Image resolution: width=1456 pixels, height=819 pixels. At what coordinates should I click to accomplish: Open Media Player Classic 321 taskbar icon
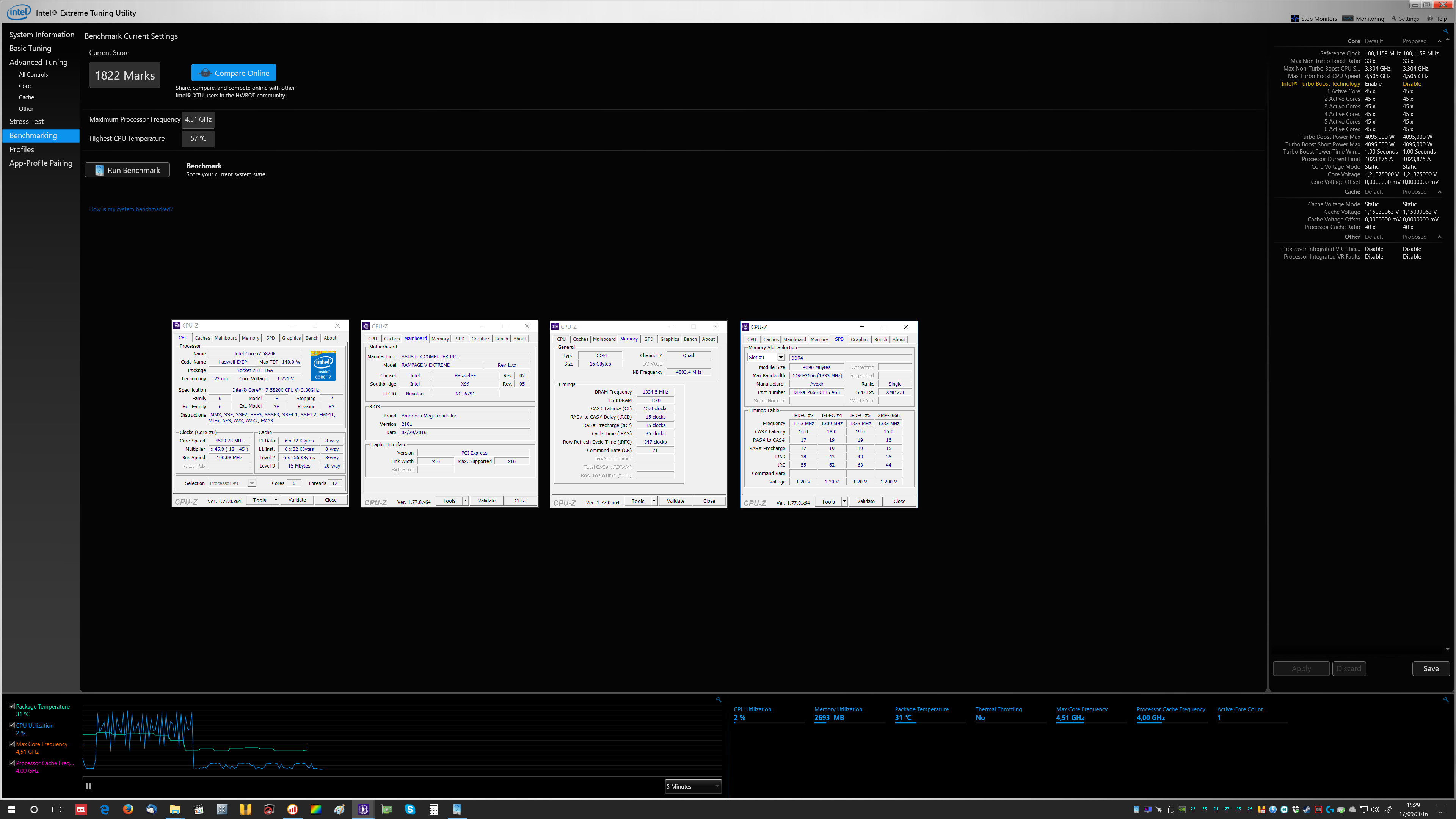[198, 810]
